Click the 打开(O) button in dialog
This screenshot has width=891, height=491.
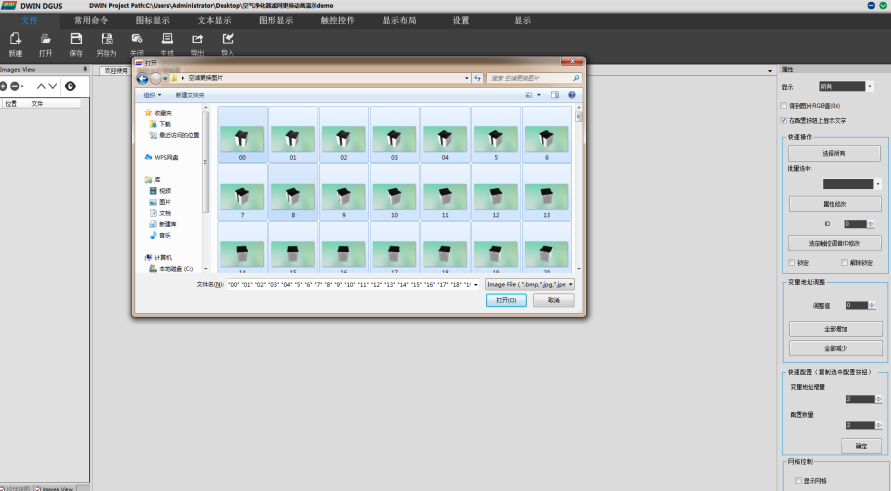click(505, 300)
